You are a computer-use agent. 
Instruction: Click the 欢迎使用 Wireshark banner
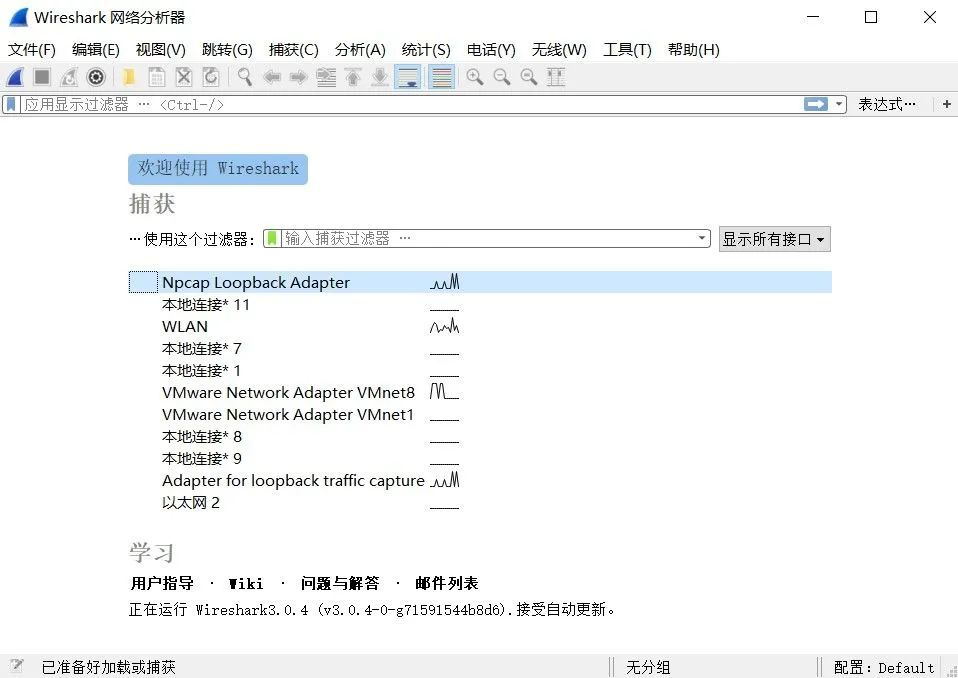pyautogui.click(x=218, y=169)
